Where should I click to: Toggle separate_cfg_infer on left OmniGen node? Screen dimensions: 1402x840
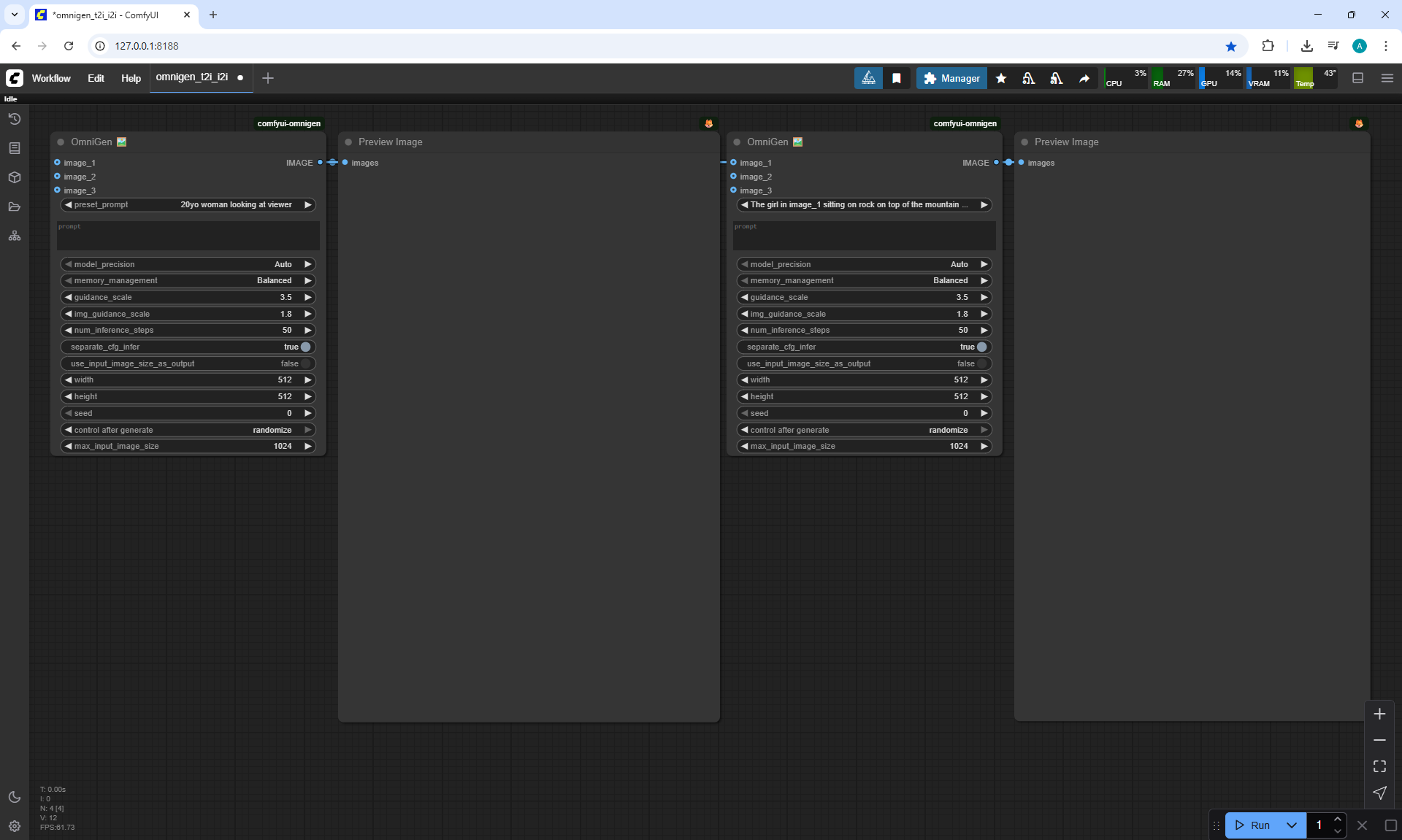point(305,347)
